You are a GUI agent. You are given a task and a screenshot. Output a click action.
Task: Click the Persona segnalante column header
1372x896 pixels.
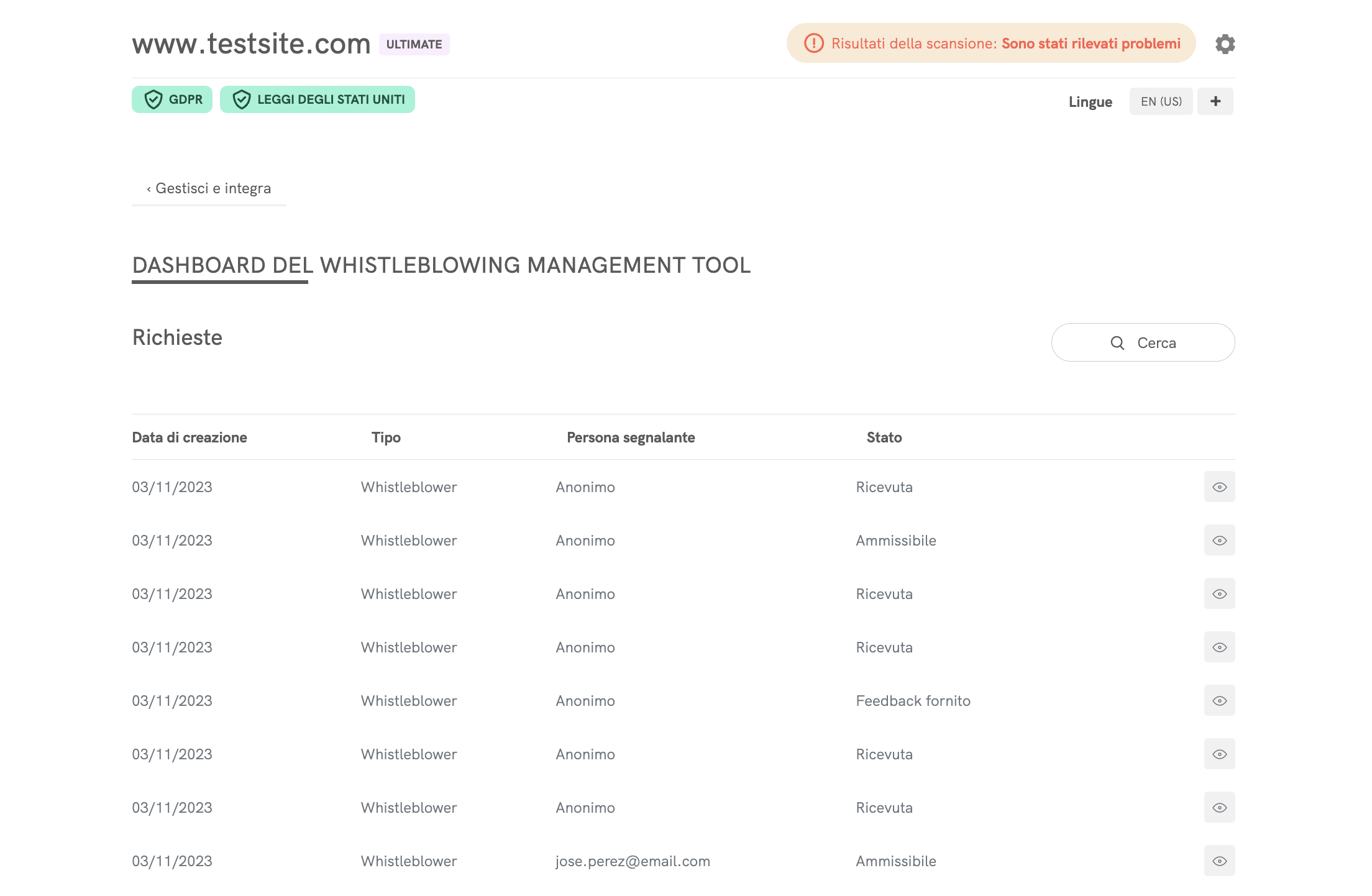[631, 437]
